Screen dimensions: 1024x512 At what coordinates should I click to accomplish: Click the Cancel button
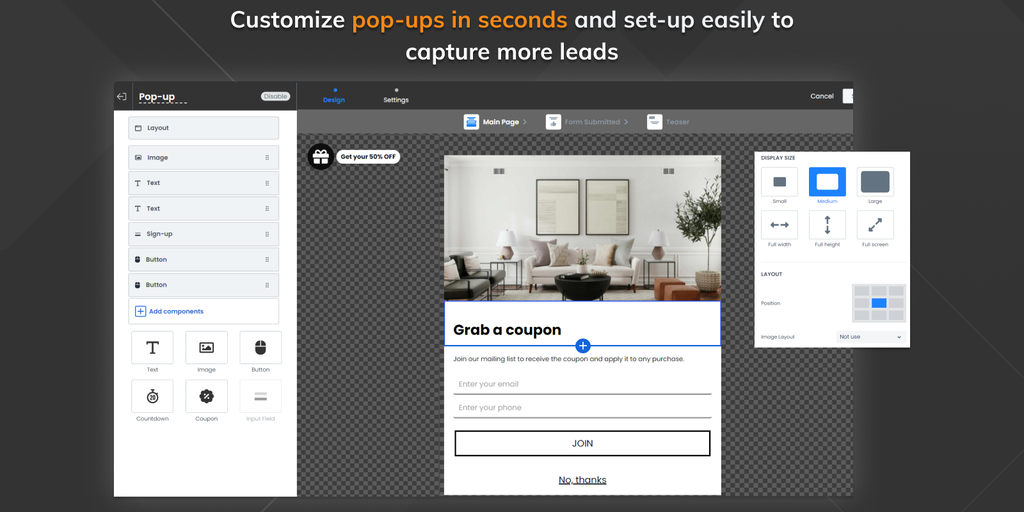[821, 97]
